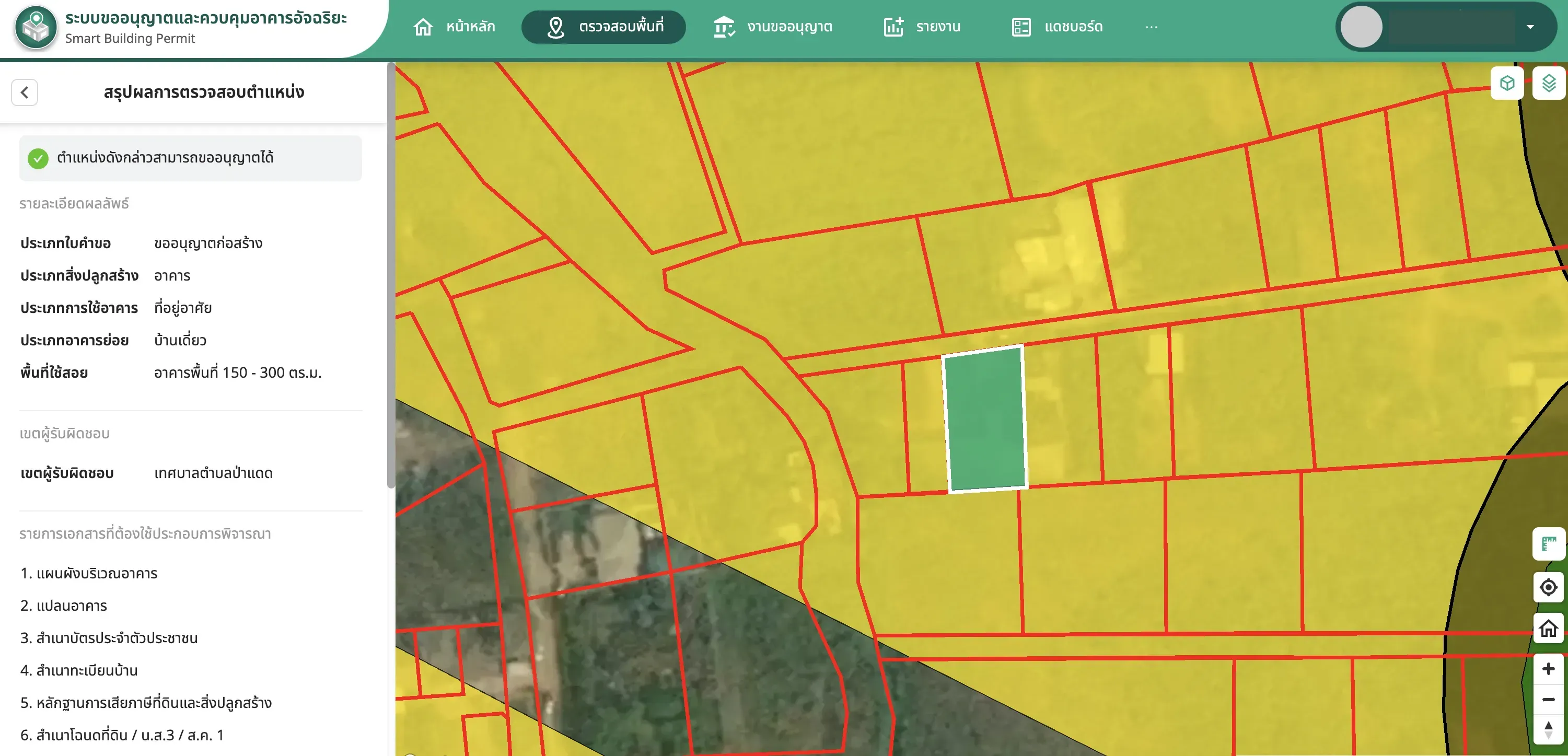Viewport: 1568px width, 756px height.
Task: Open the รายงาน reports menu
Action: 922,27
